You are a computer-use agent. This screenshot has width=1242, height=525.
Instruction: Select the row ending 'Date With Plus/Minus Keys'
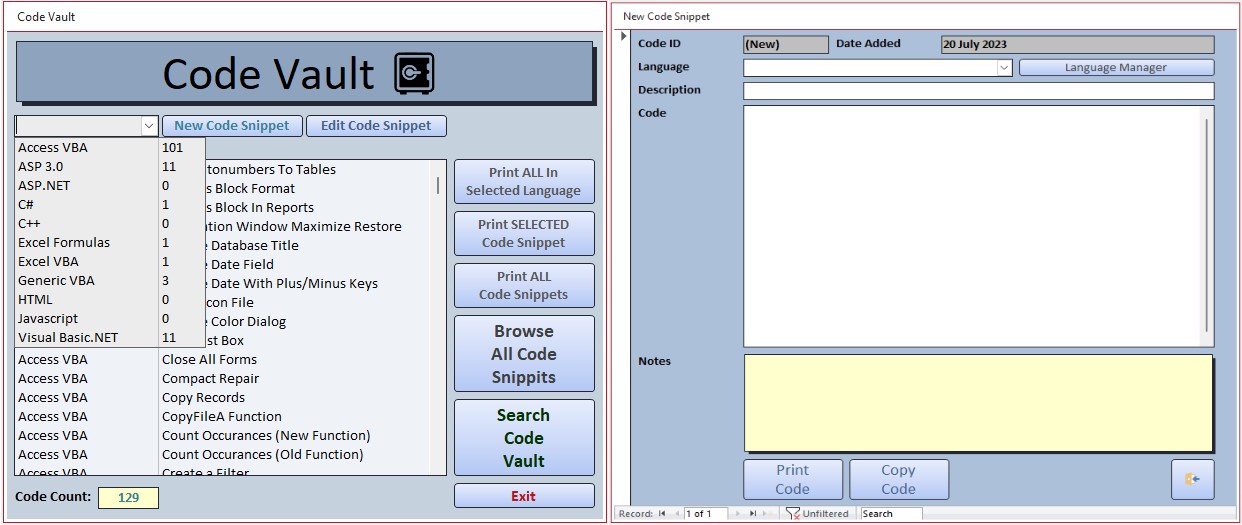[x=318, y=283]
